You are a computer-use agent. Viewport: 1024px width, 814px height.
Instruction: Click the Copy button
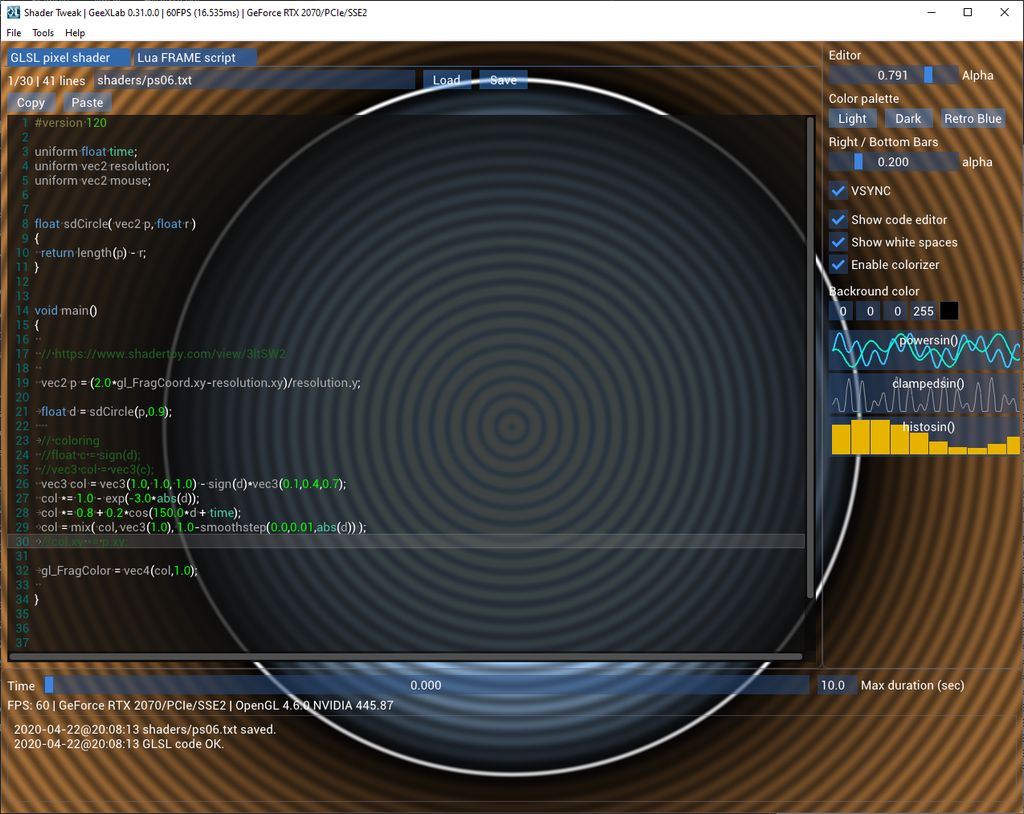click(31, 103)
